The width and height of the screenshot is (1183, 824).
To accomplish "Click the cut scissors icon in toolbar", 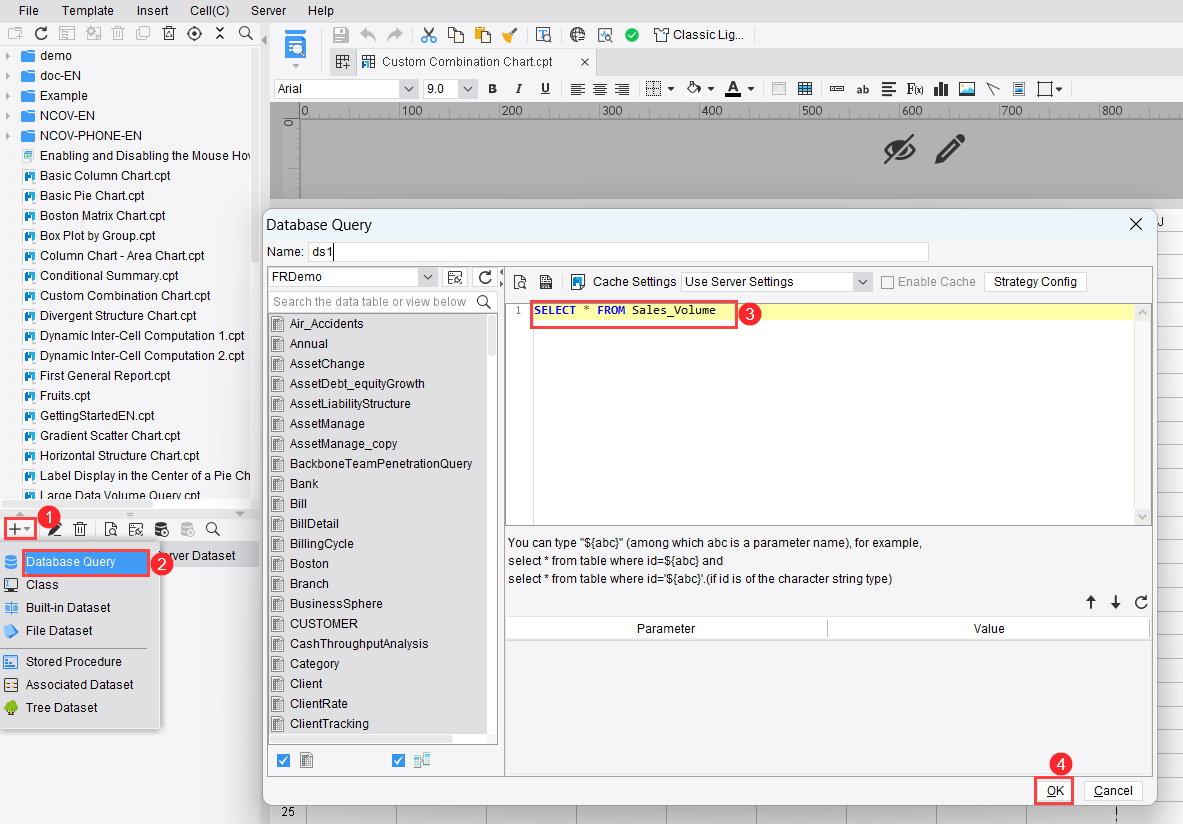I will [x=429, y=35].
